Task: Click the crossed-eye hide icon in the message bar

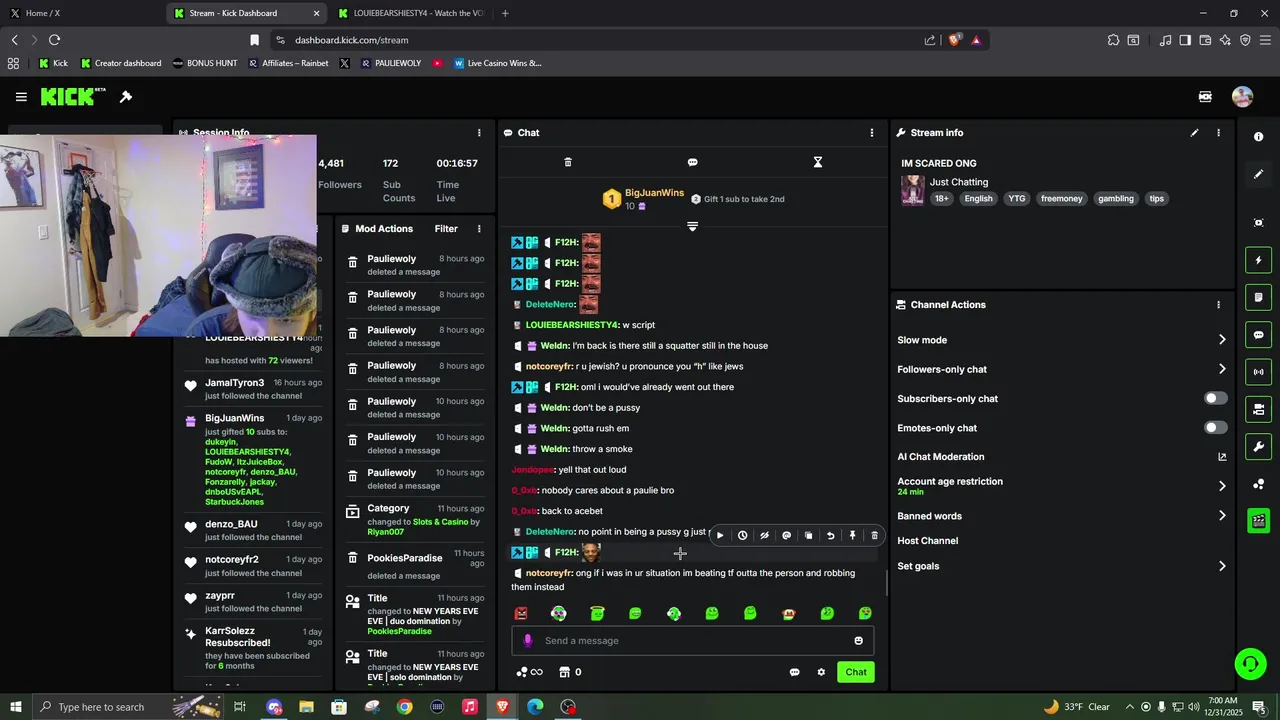Action: coord(764,536)
